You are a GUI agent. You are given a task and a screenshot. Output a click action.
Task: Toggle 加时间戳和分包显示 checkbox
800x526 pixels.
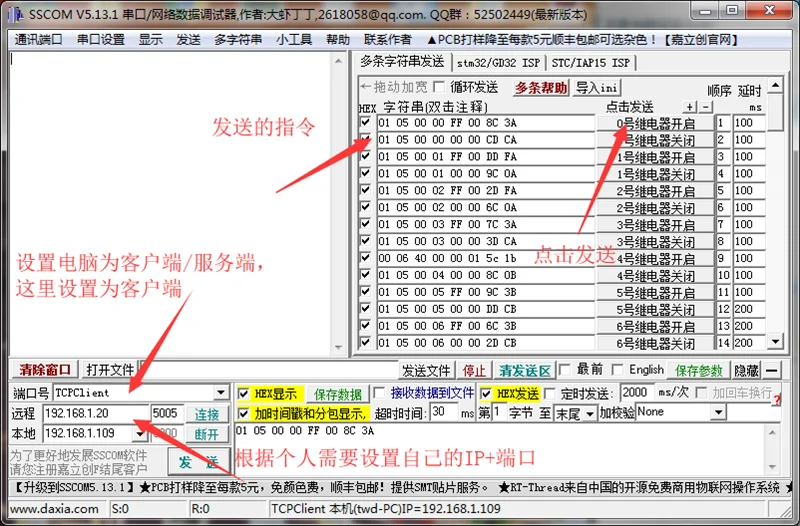coord(244,413)
